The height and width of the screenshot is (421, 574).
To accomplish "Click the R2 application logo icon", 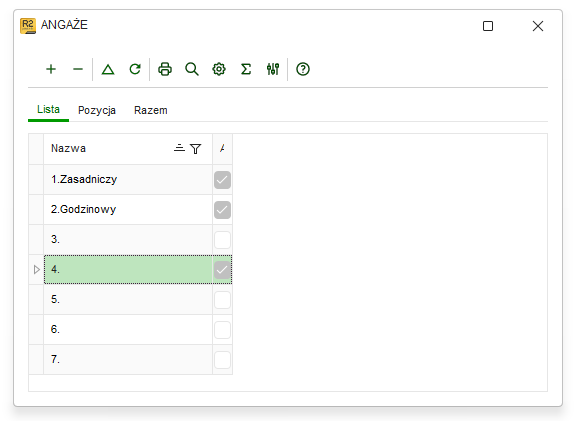I will [28, 26].
